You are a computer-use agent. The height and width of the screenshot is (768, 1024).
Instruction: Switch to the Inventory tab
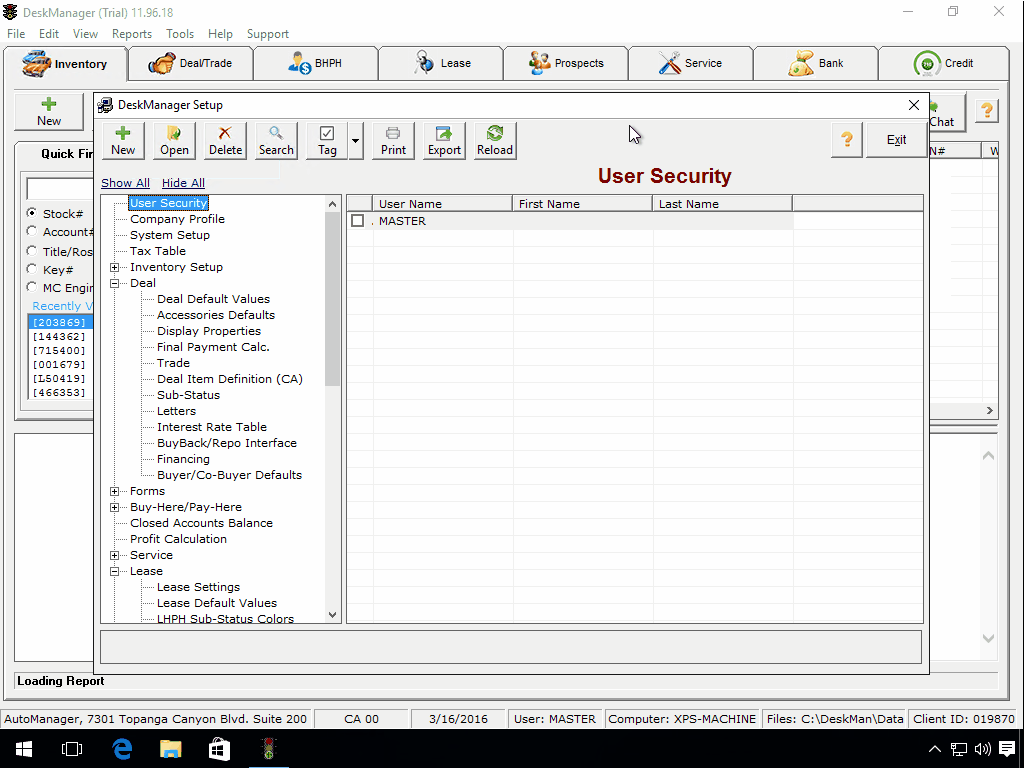(65, 64)
